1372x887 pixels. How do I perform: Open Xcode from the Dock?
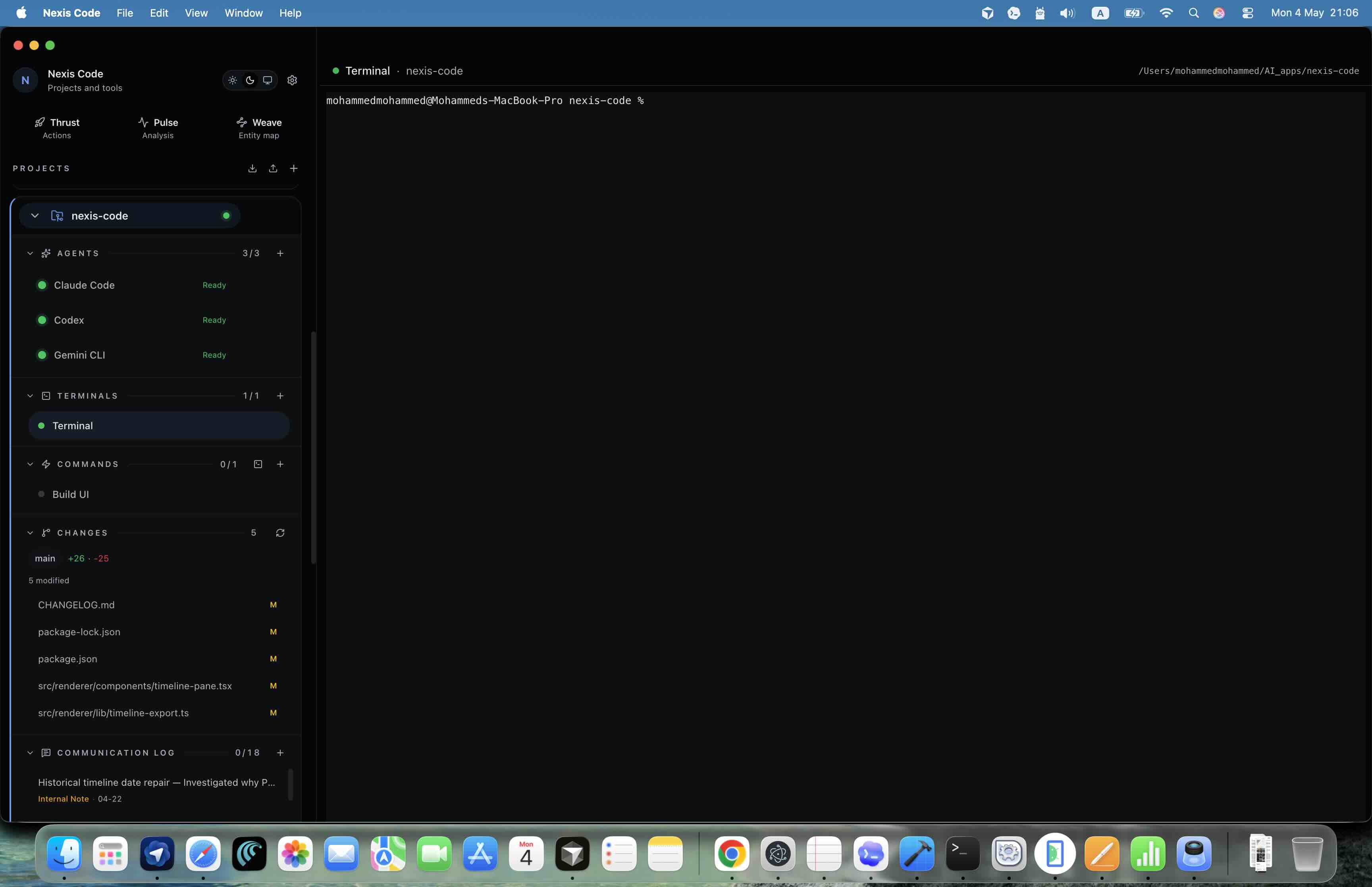pyautogui.click(x=917, y=854)
